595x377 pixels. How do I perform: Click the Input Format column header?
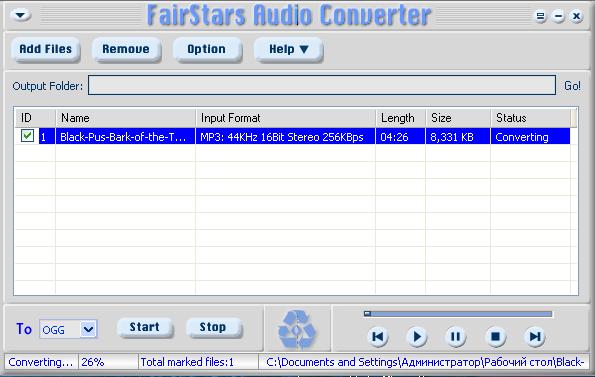pos(285,118)
